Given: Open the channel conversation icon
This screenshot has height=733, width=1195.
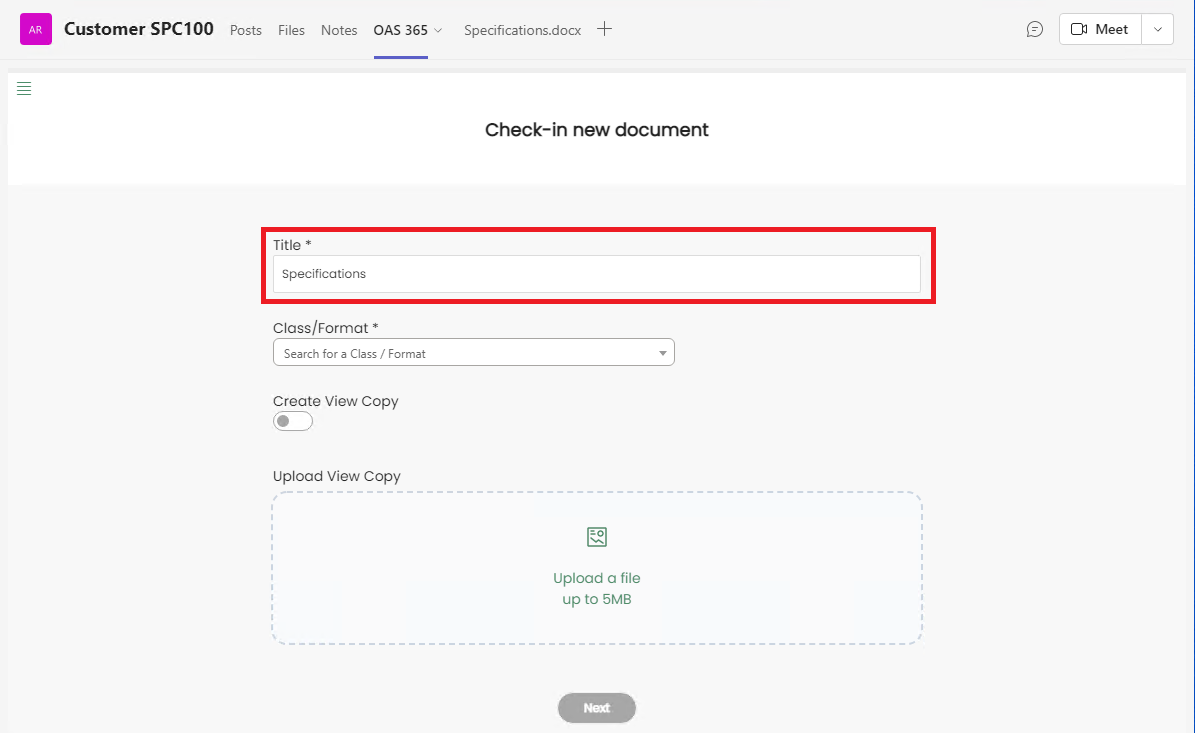Looking at the screenshot, I should click(x=1035, y=30).
